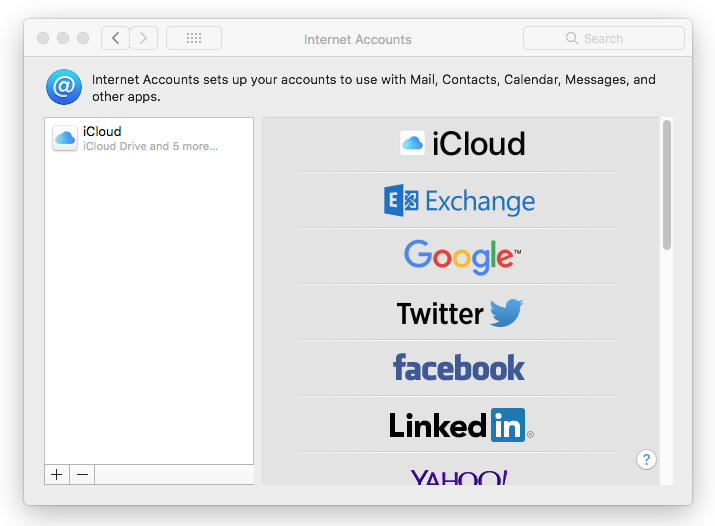Choose LinkedIn account type
The height and width of the screenshot is (526, 715).
tap(461, 425)
